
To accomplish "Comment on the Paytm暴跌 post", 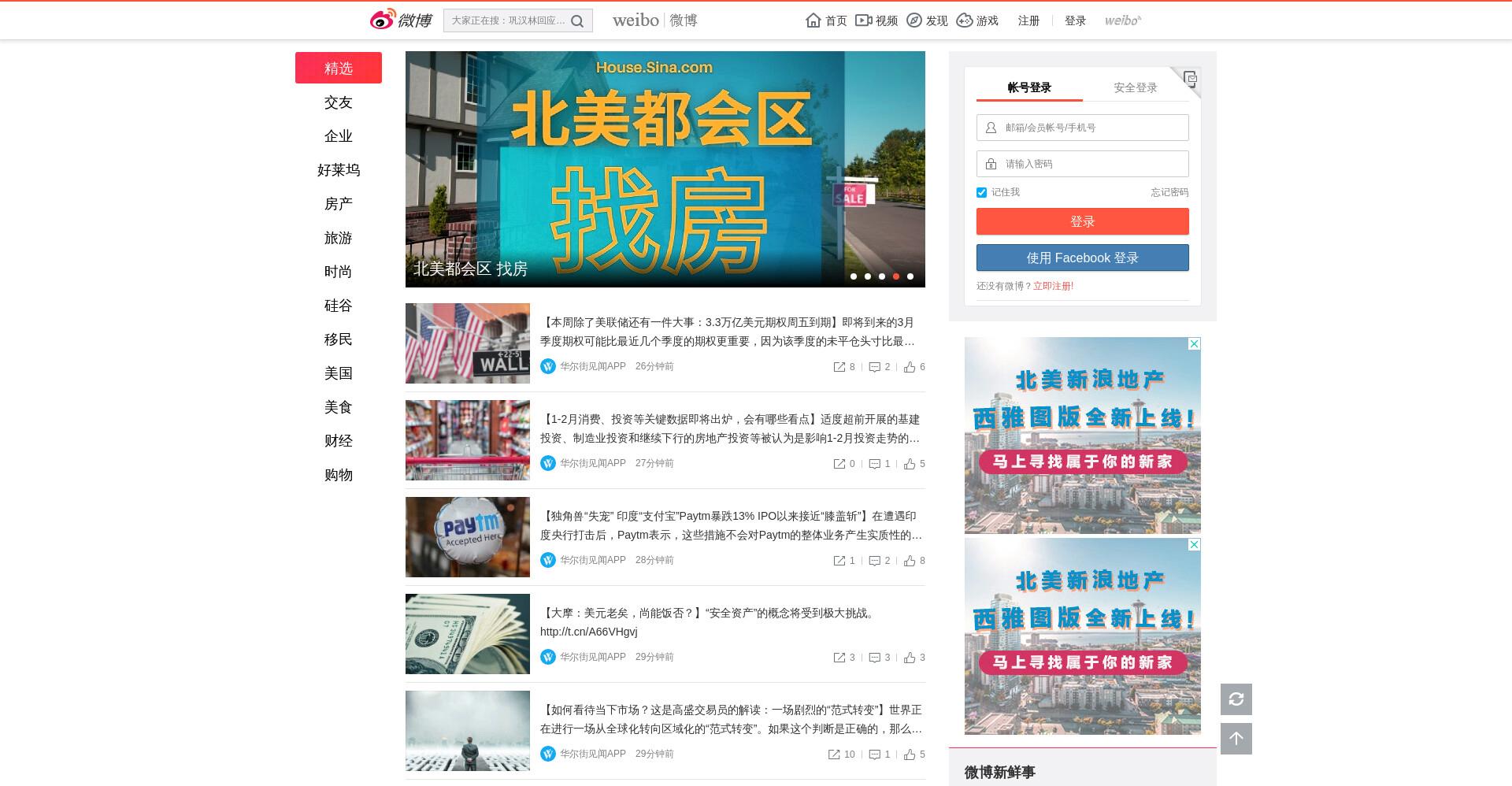I will point(880,561).
